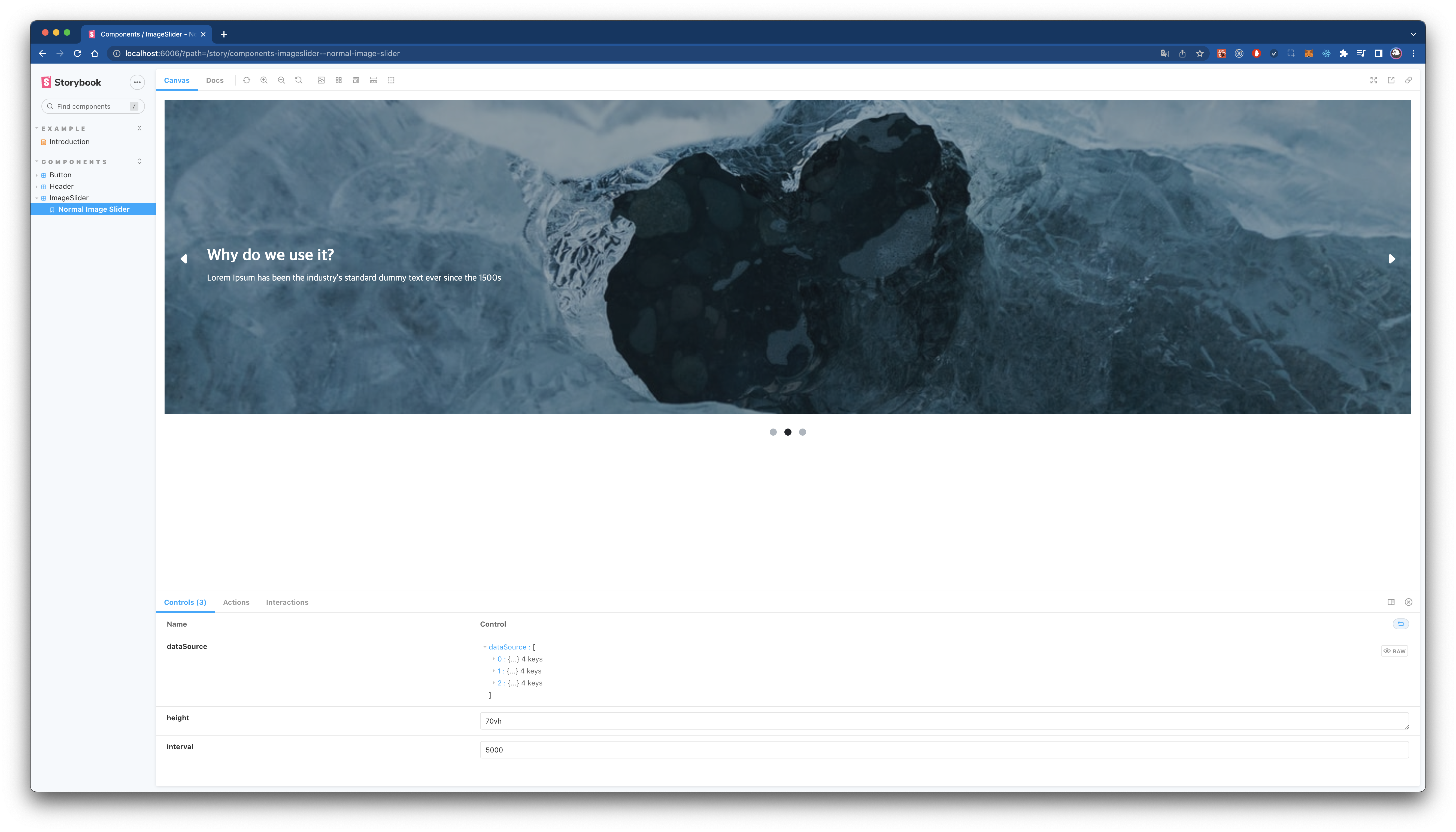This screenshot has width=1456, height=832.
Task: Toggle the measure ruler tool
Action: pos(374,81)
